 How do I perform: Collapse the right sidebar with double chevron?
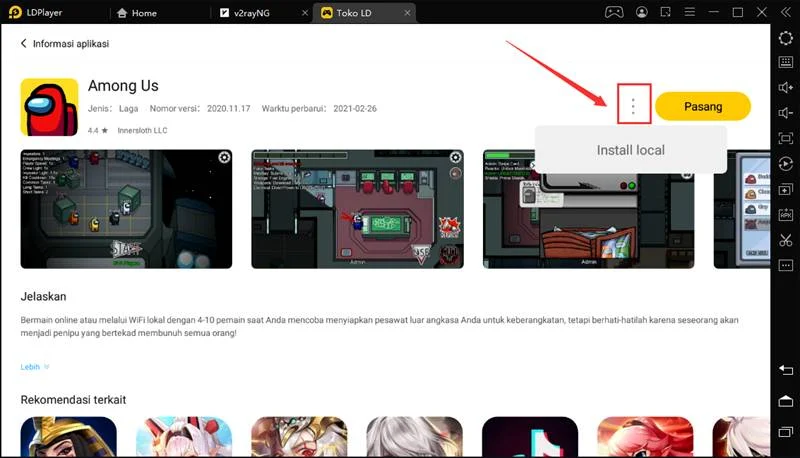click(x=786, y=12)
